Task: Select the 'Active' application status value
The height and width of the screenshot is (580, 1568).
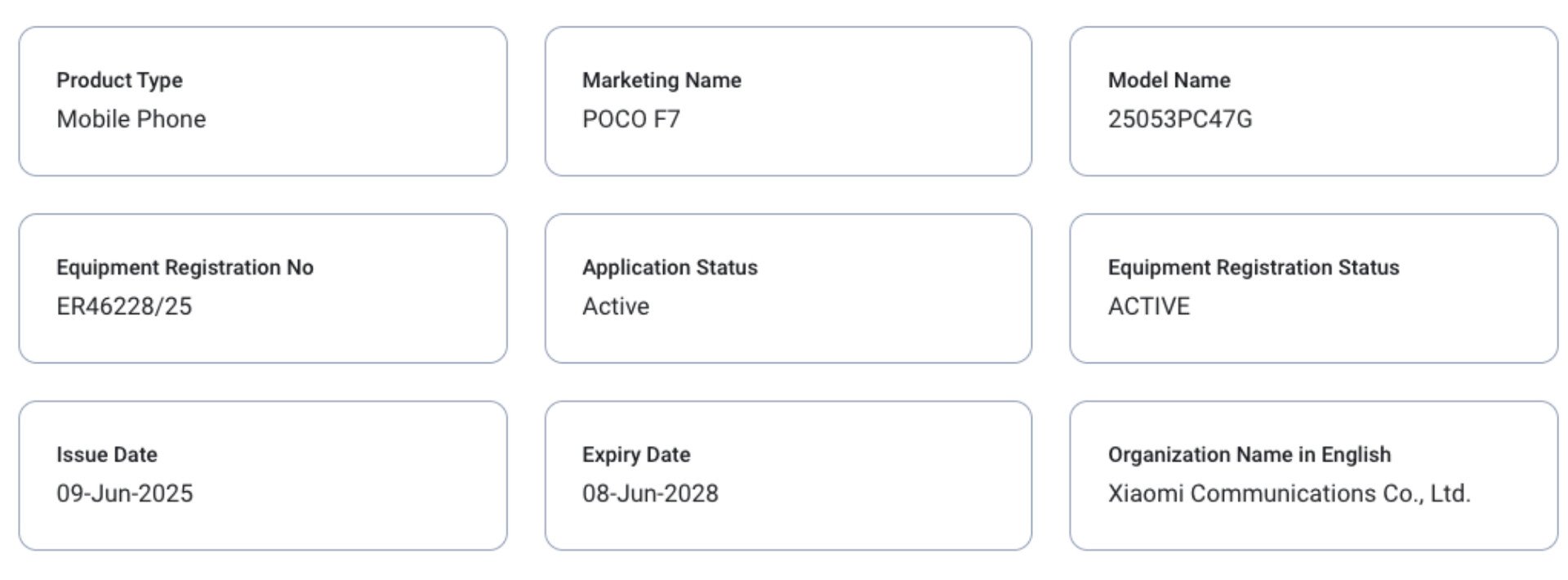Action: (x=616, y=306)
